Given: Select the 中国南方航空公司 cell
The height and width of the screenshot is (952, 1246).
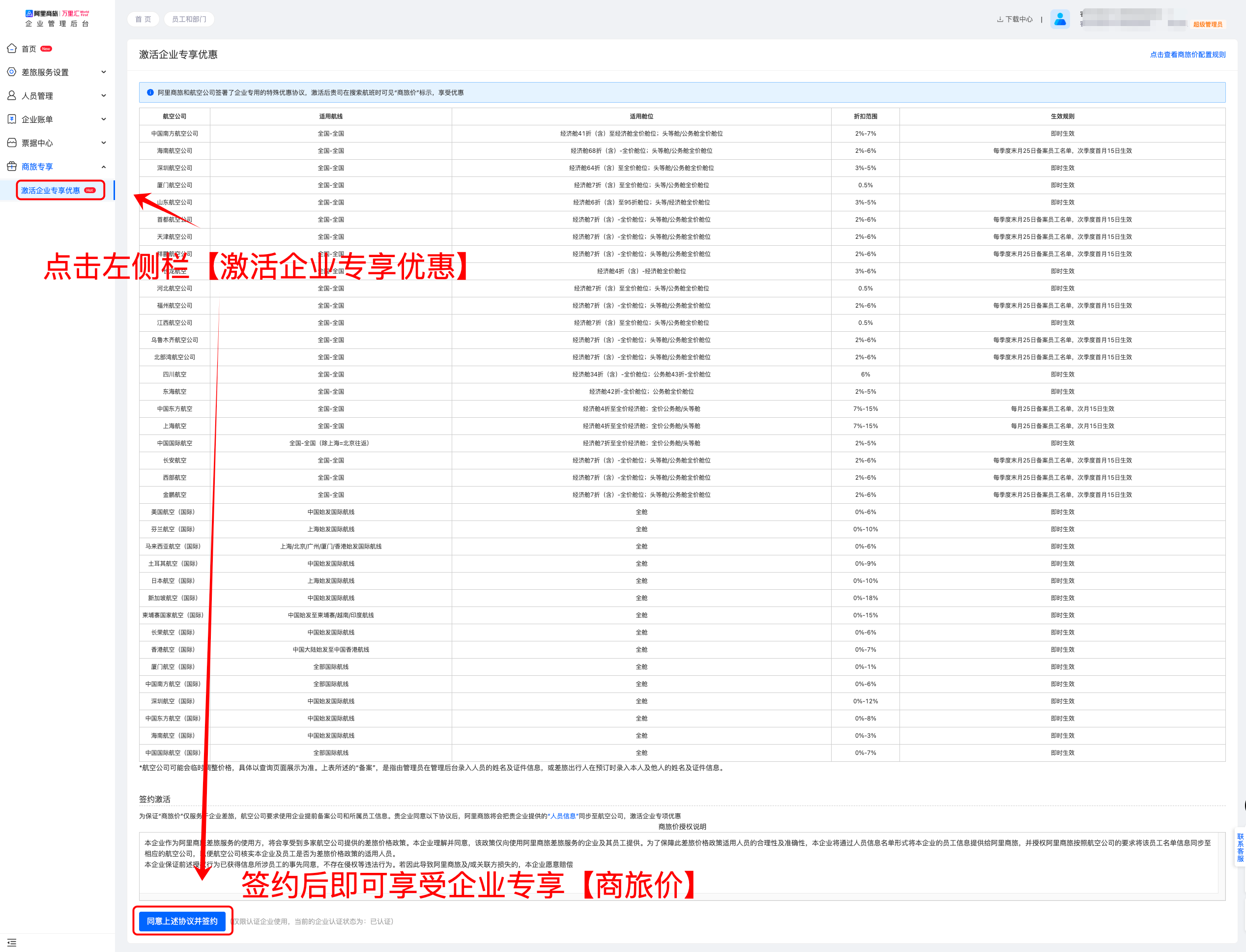Looking at the screenshot, I should [174, 134].
